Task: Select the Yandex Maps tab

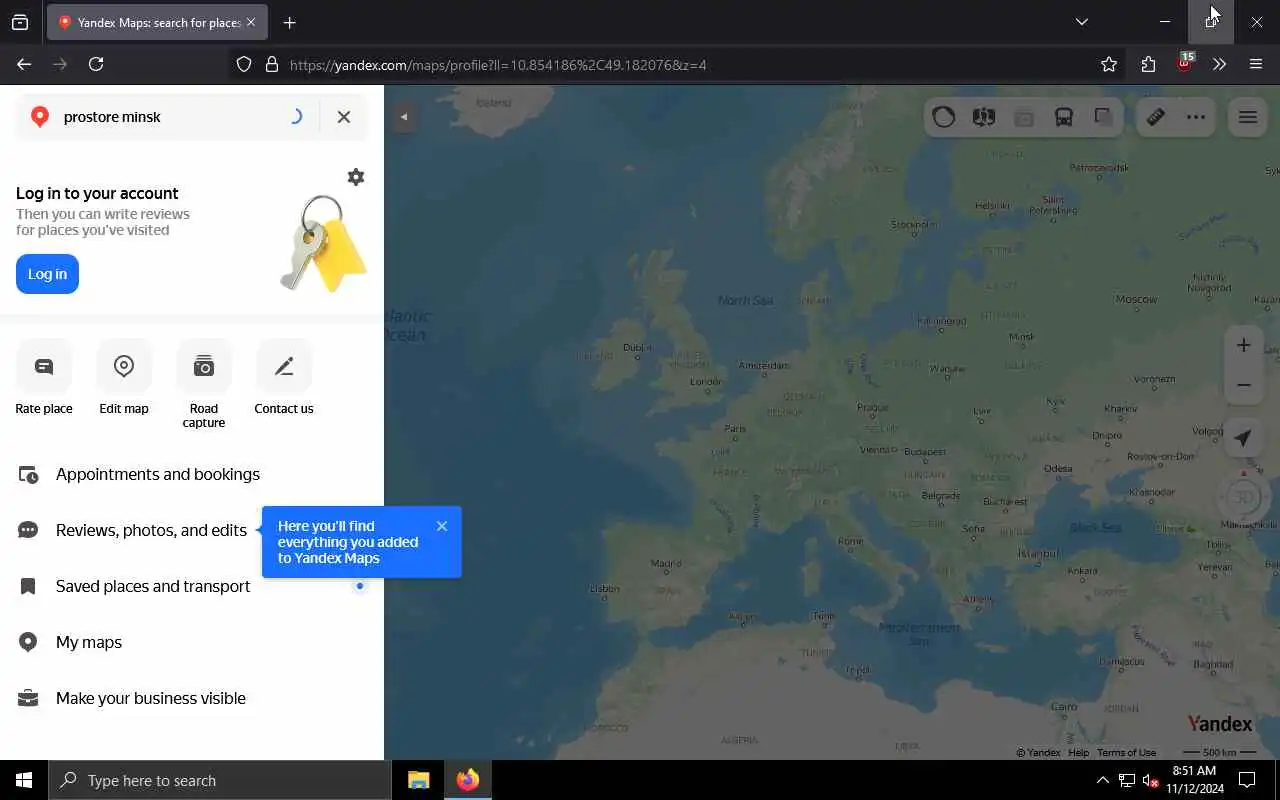Action: [x=157, y=22]
